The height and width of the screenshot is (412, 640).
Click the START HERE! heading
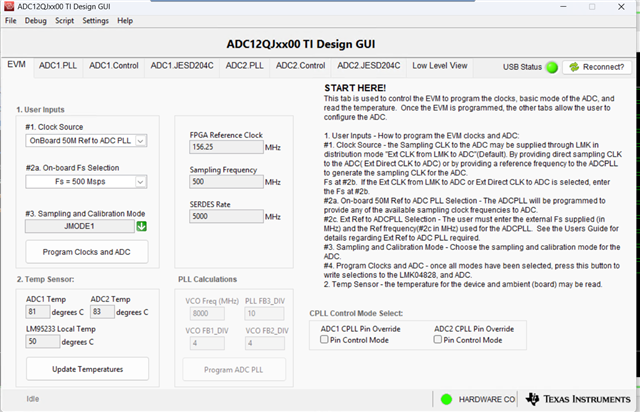[355, 88]
